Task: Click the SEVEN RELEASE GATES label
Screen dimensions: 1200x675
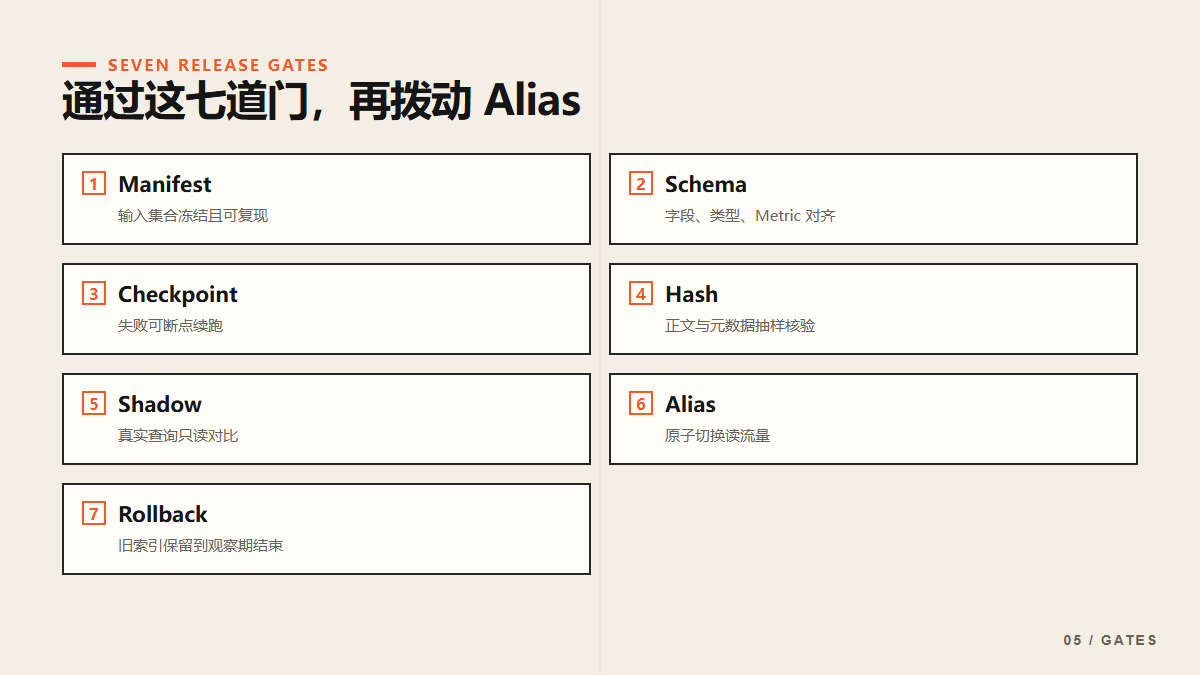Action: 218,65
